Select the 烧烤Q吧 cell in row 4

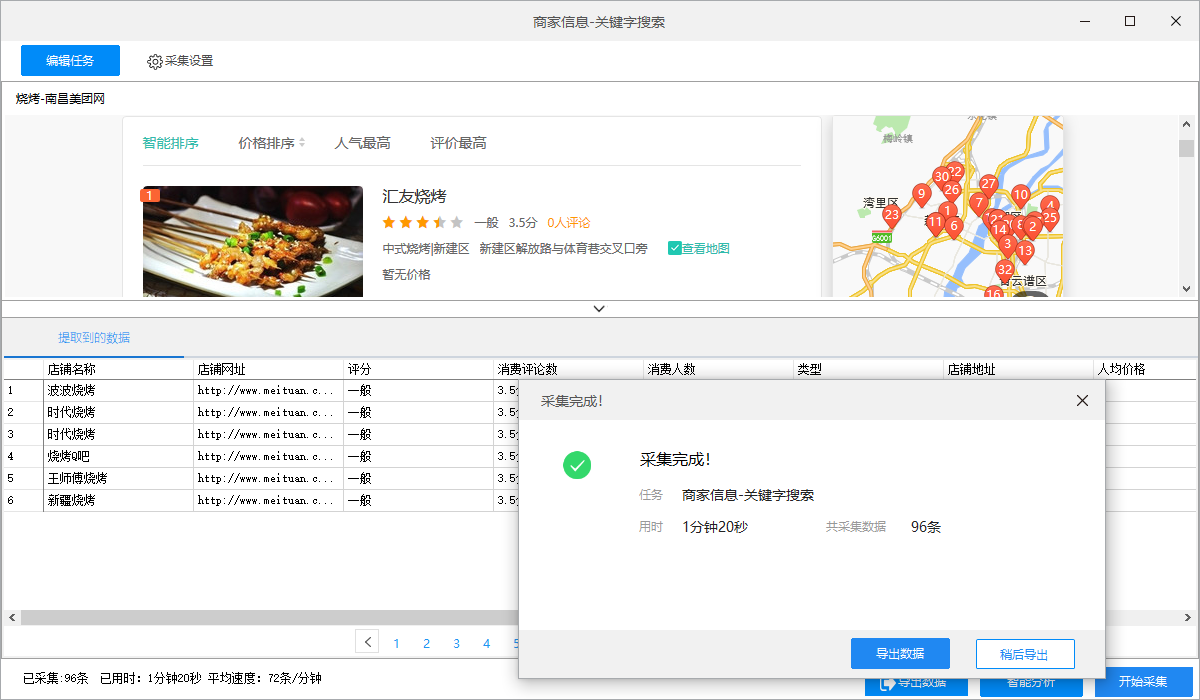pyautogui.click(x=119, y=456)
